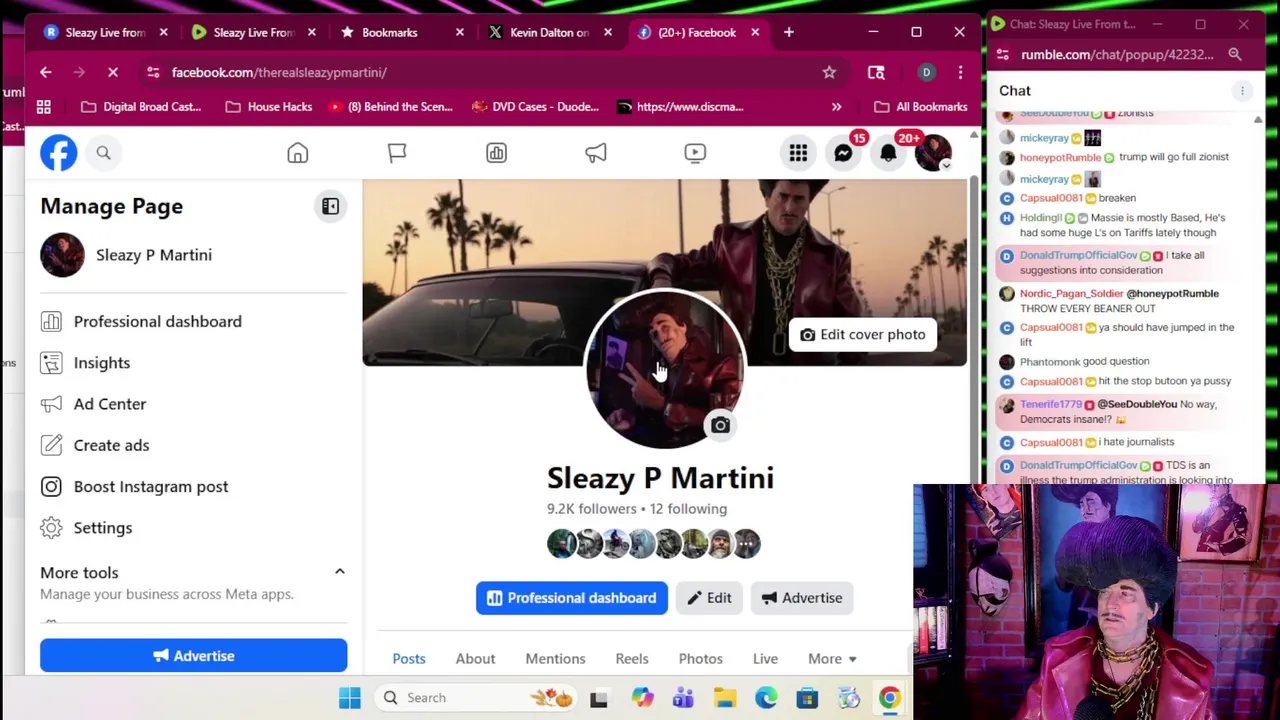
Task: Click the sidebar Advertise button
Action: click(193, 656)
